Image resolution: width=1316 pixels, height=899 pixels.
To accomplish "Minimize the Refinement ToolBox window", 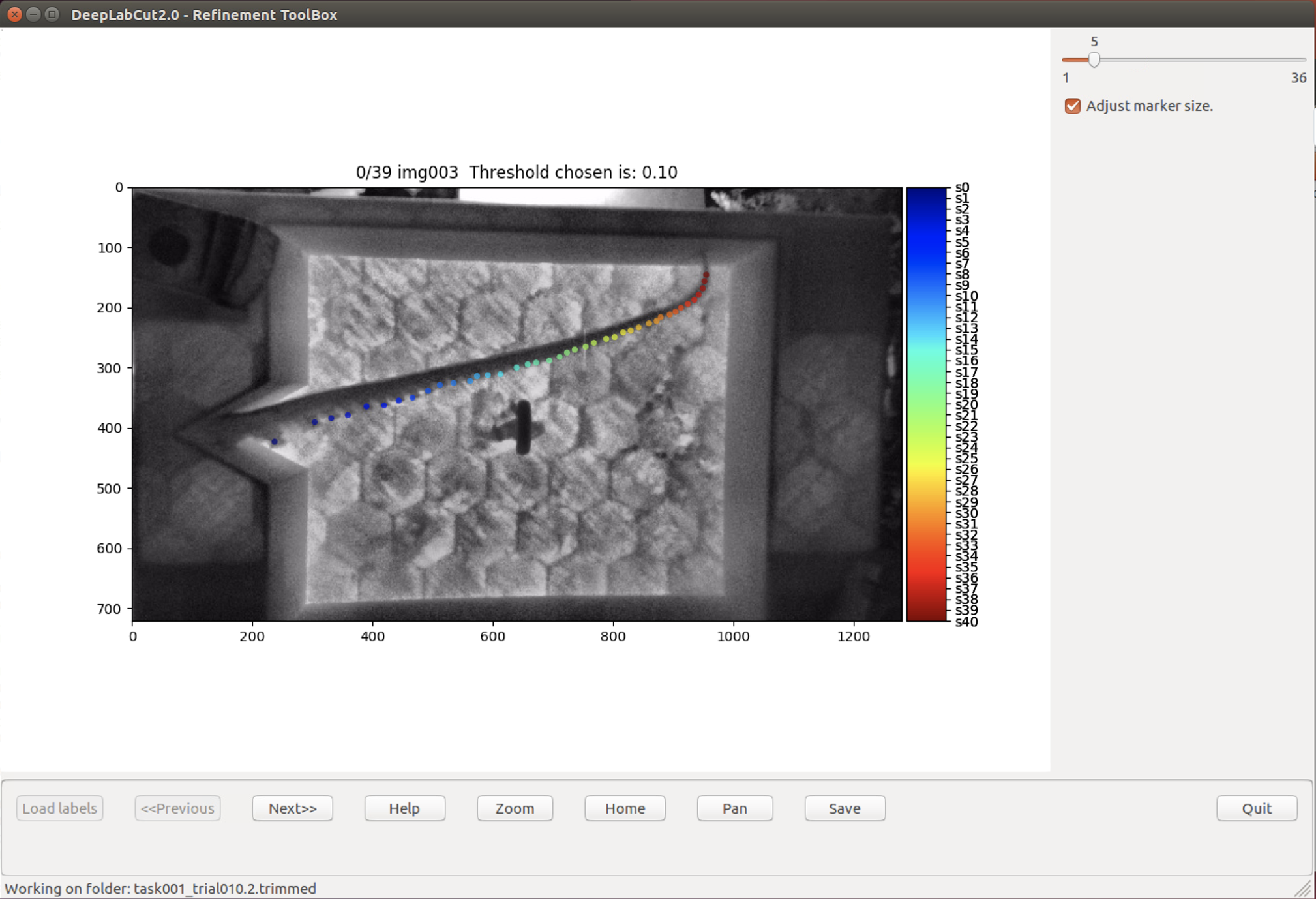I will pos(33,14).
